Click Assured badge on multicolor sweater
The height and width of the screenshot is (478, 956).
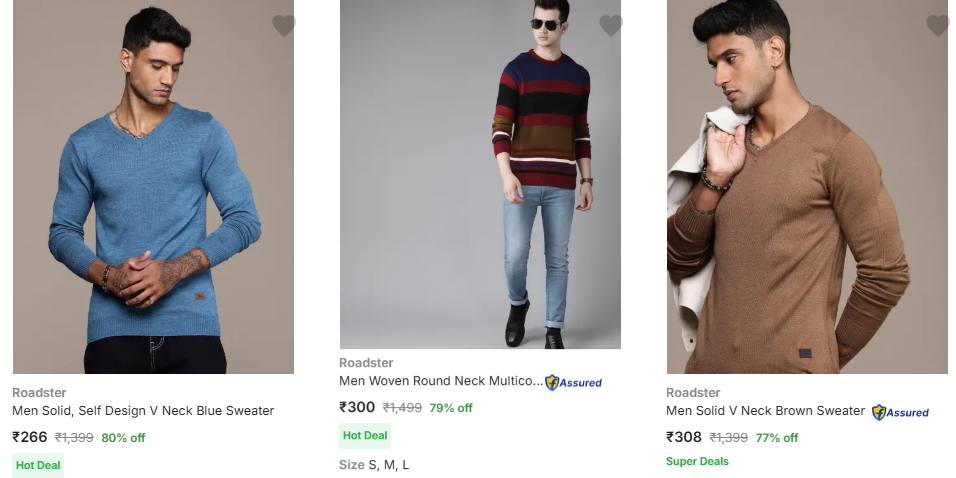click(x=574, y=382)
